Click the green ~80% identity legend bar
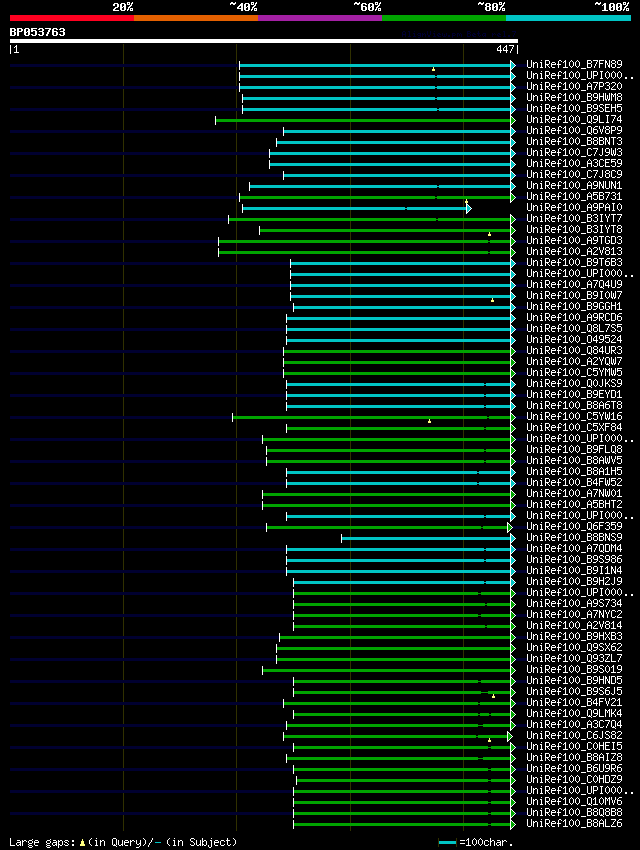 point(444,18)
